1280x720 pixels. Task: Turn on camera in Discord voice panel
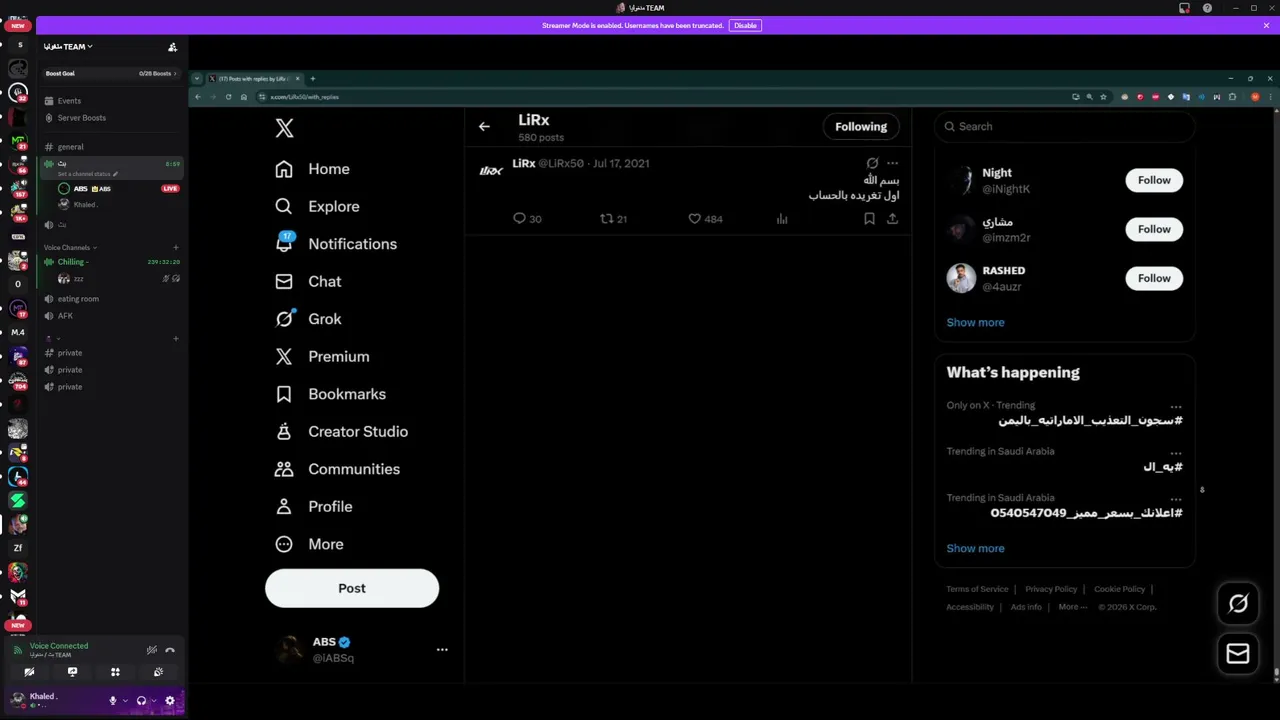click(x=29, y=672)
